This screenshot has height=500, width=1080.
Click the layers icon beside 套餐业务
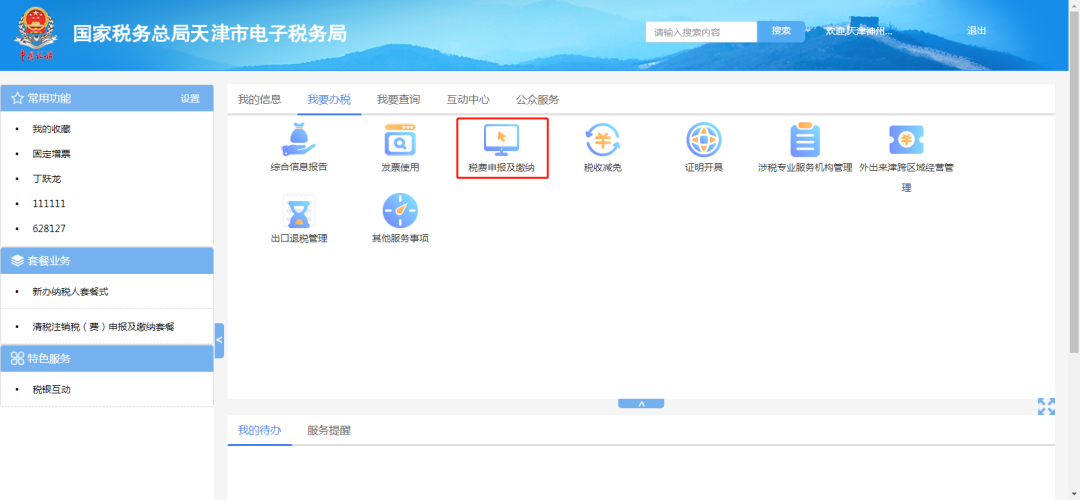point(17,261)
